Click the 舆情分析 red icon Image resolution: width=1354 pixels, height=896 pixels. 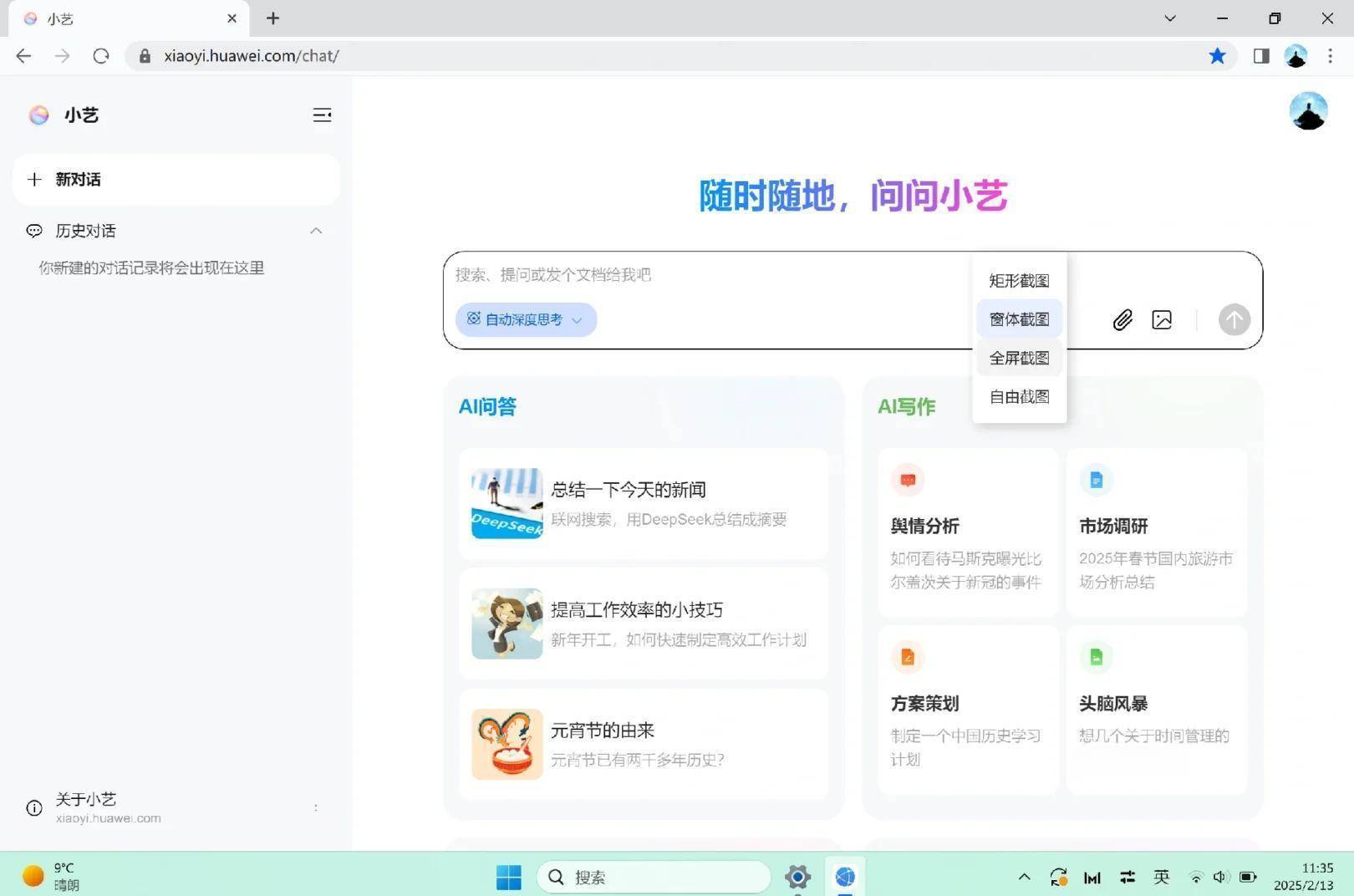point(908,480)
